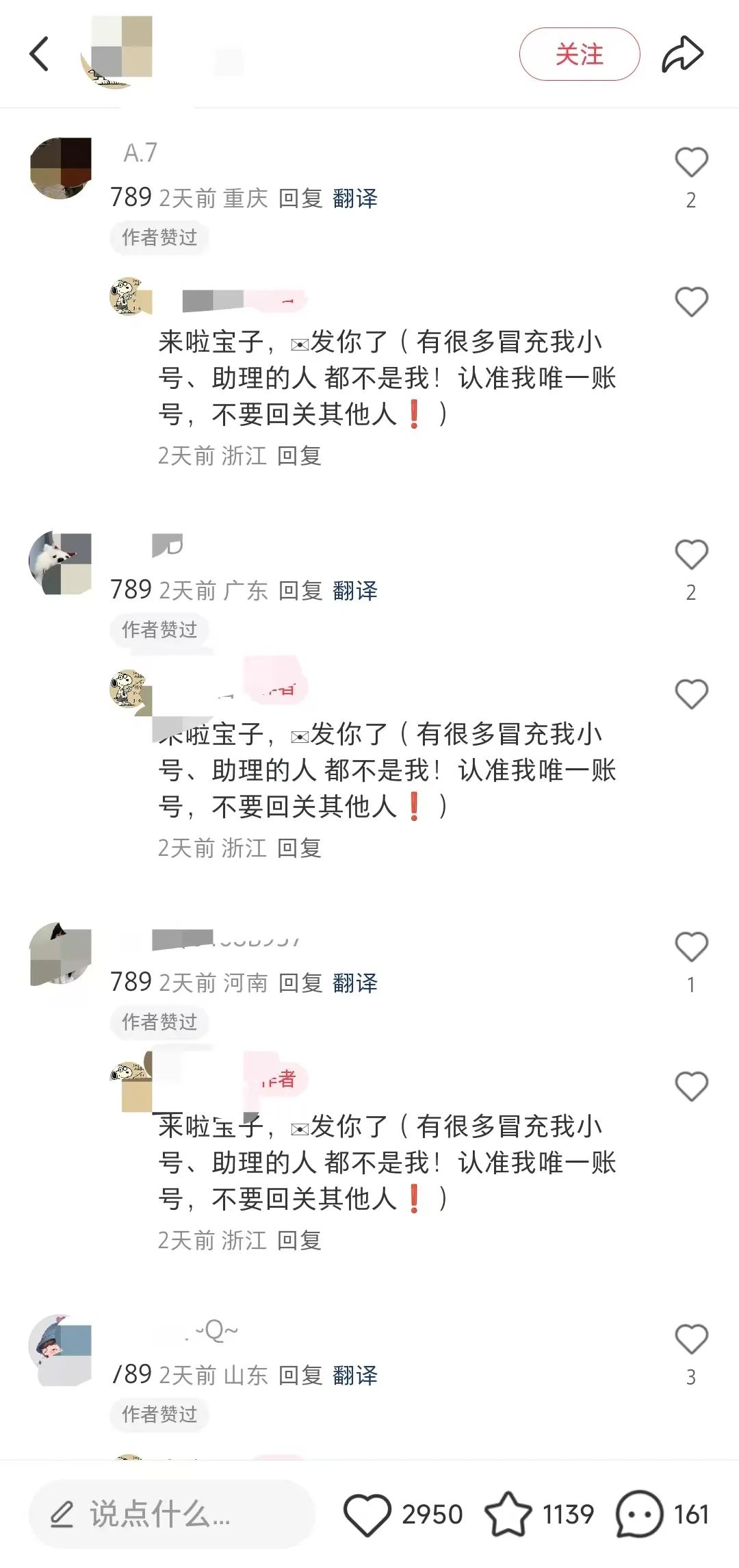Tap the back arrow icon
Image resolution: width=739 pixels, height=1568 pixels.
click(x=40, y=54)
